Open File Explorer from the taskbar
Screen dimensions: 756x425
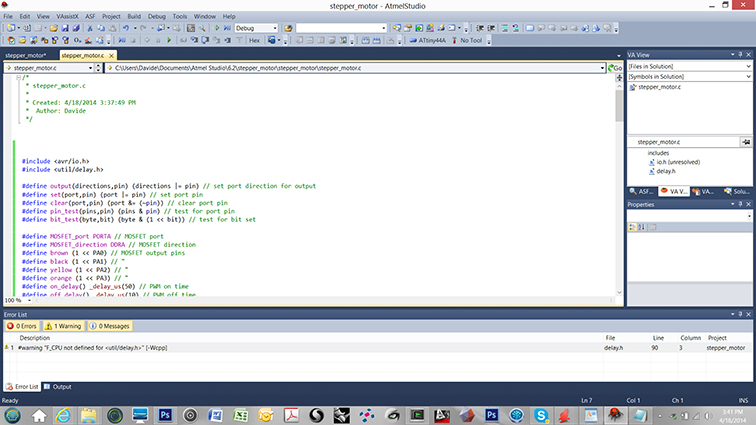[89, 415]
